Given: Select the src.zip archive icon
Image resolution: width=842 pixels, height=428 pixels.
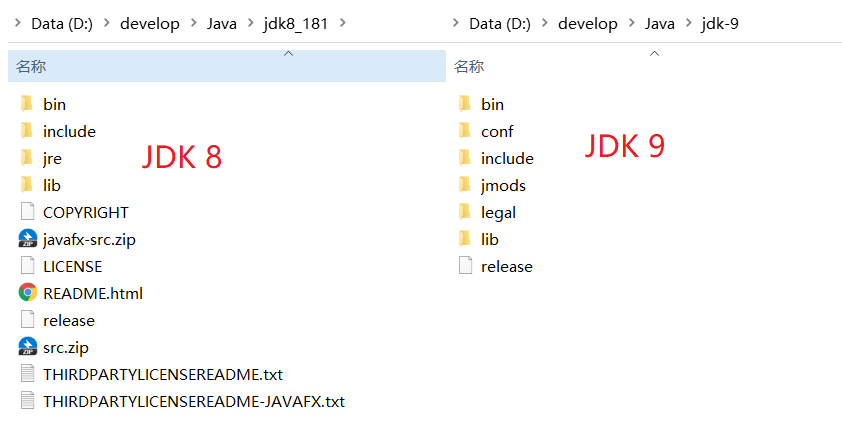Looking at the screenshot, I should [x=27, y=347].
